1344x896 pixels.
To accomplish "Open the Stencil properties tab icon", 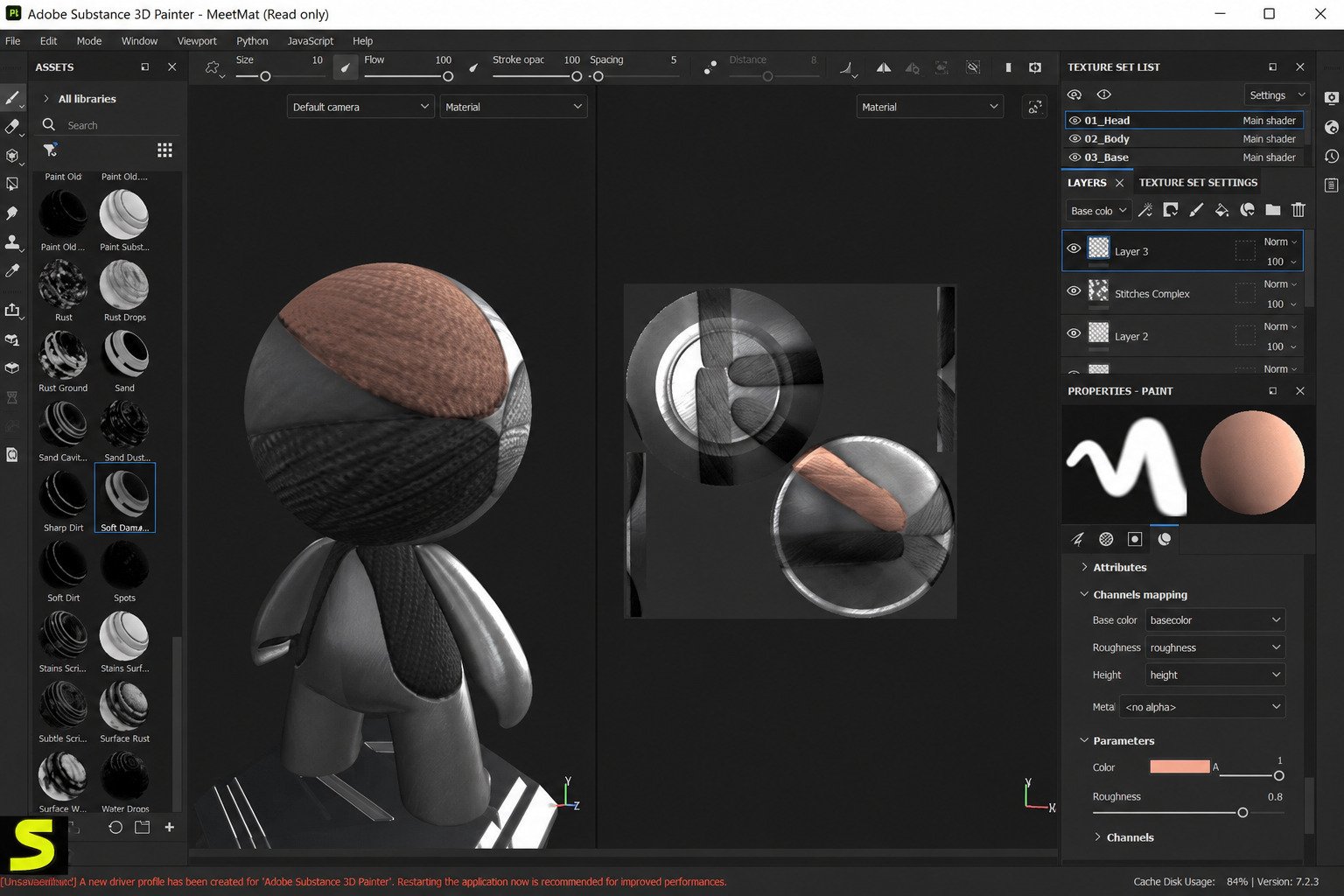I will click(1135, 539).
